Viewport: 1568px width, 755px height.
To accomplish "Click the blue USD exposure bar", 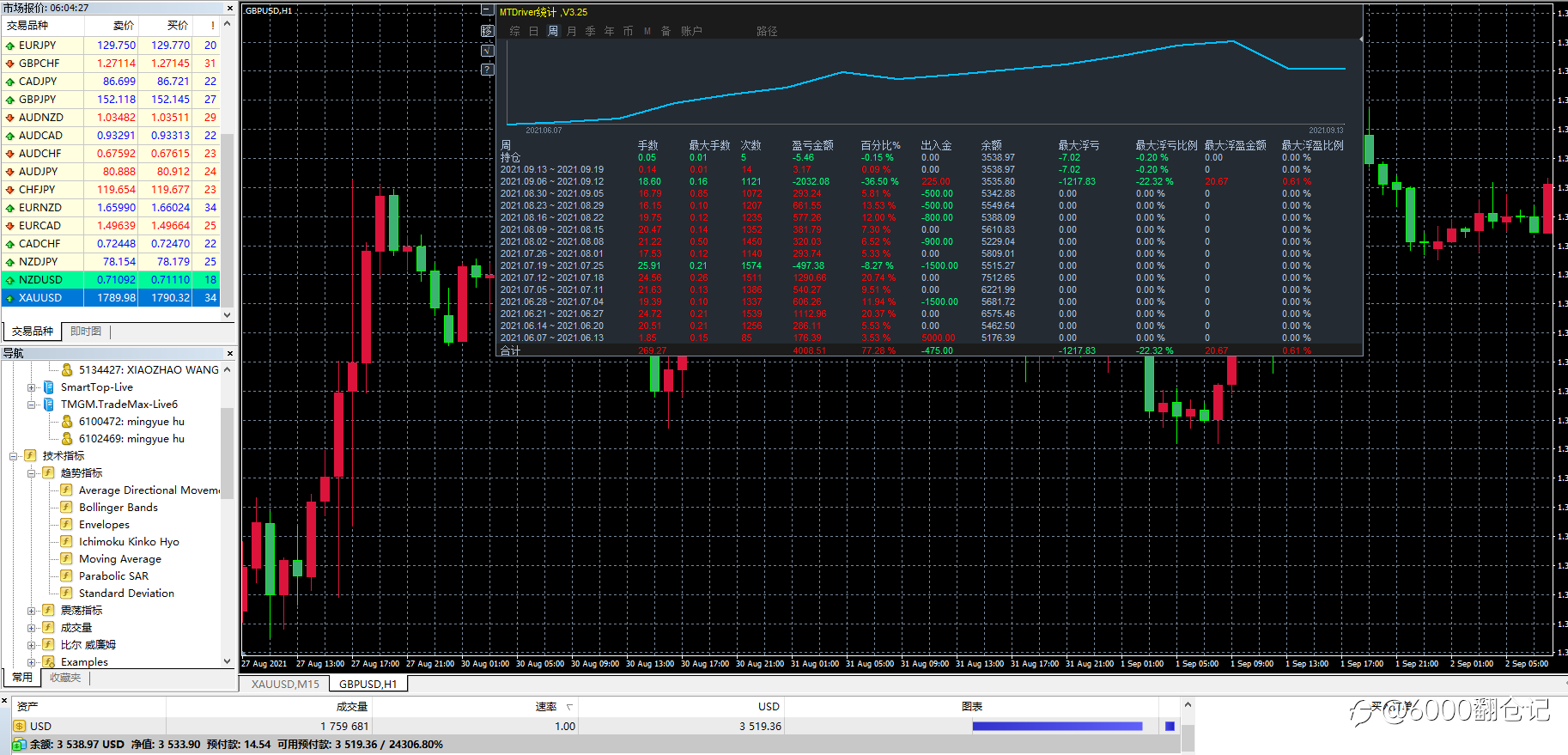I will (x=1058, y=727).
